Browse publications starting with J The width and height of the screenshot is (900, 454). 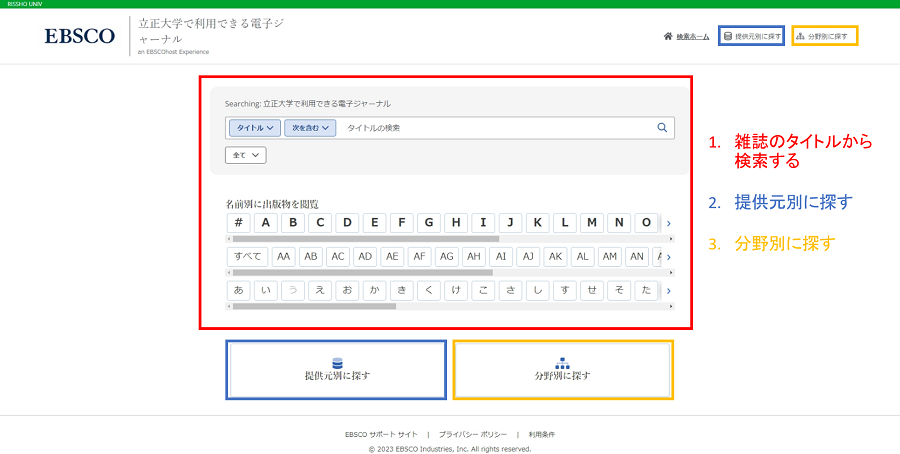pos(510,223)
